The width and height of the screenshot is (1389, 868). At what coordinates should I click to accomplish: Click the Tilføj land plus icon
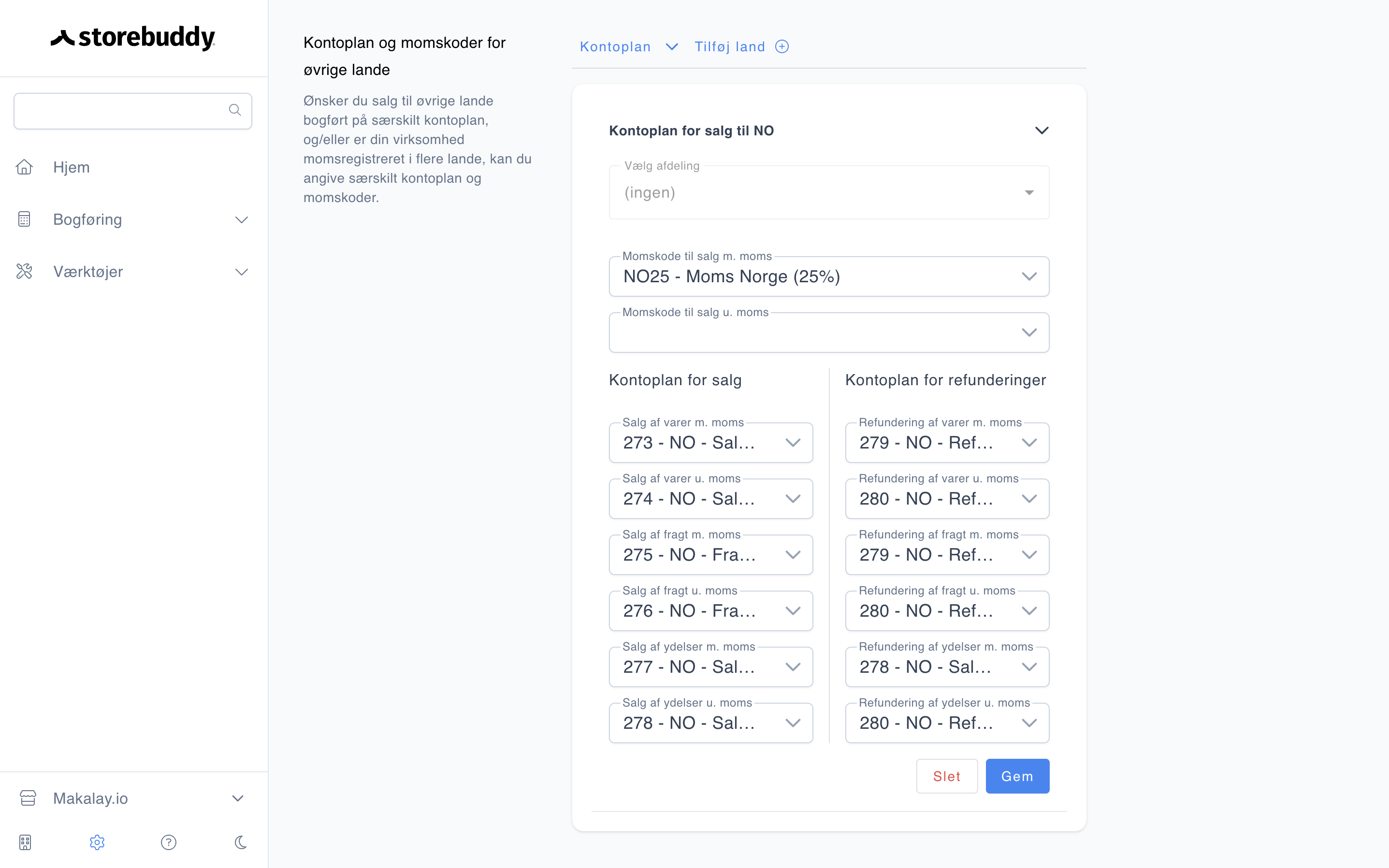point(782,46)
